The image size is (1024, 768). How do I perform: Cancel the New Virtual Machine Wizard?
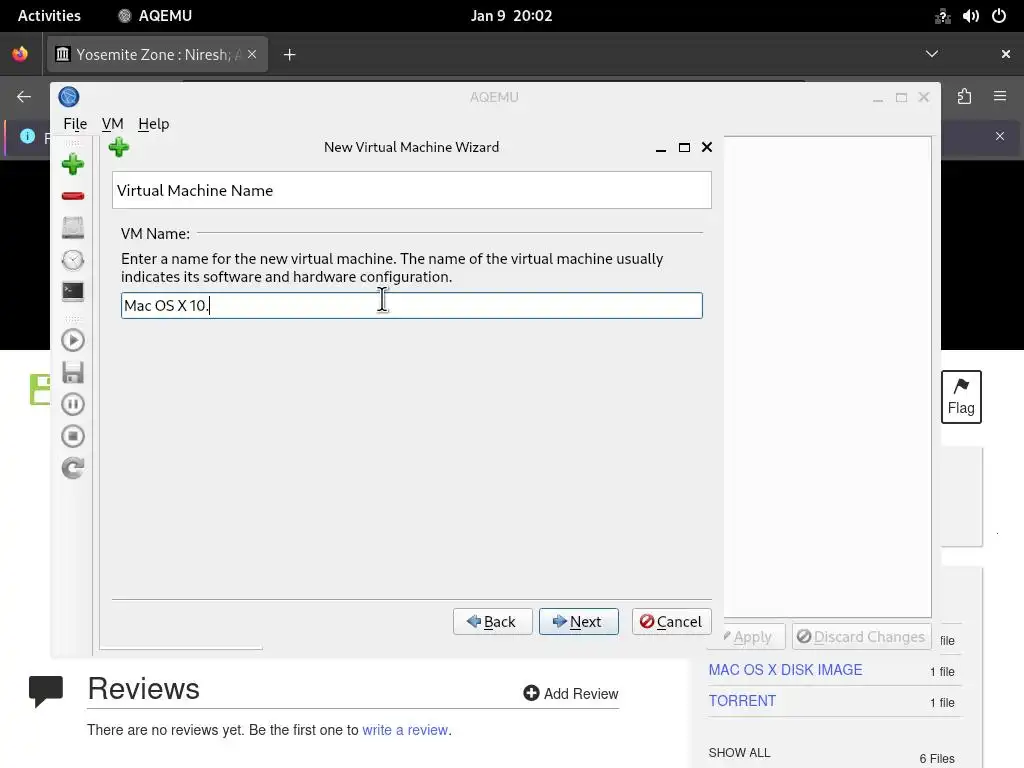click(x=671, y=622)
